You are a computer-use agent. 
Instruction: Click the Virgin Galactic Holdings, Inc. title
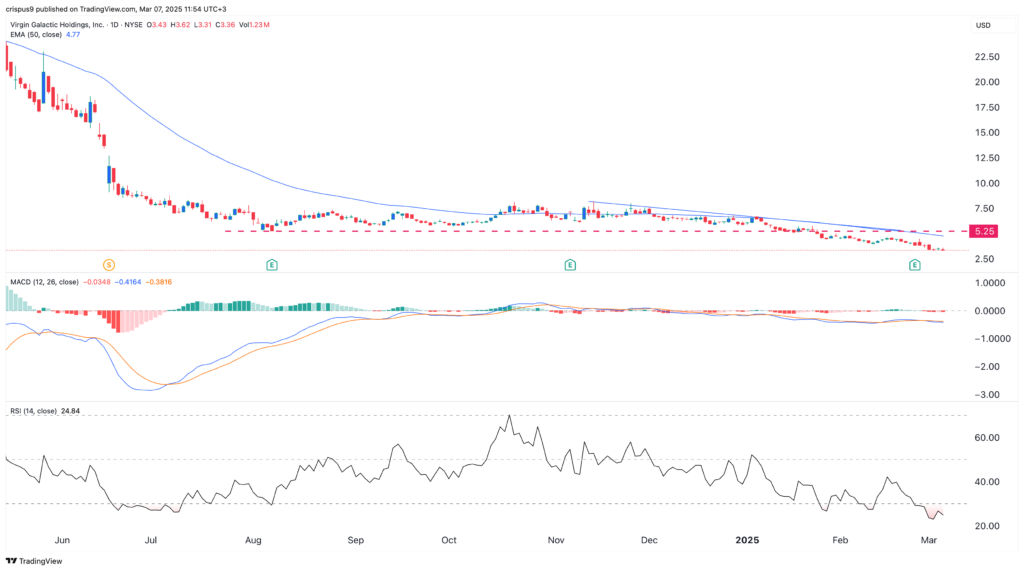pyautogui.click(x=57, y=25)
